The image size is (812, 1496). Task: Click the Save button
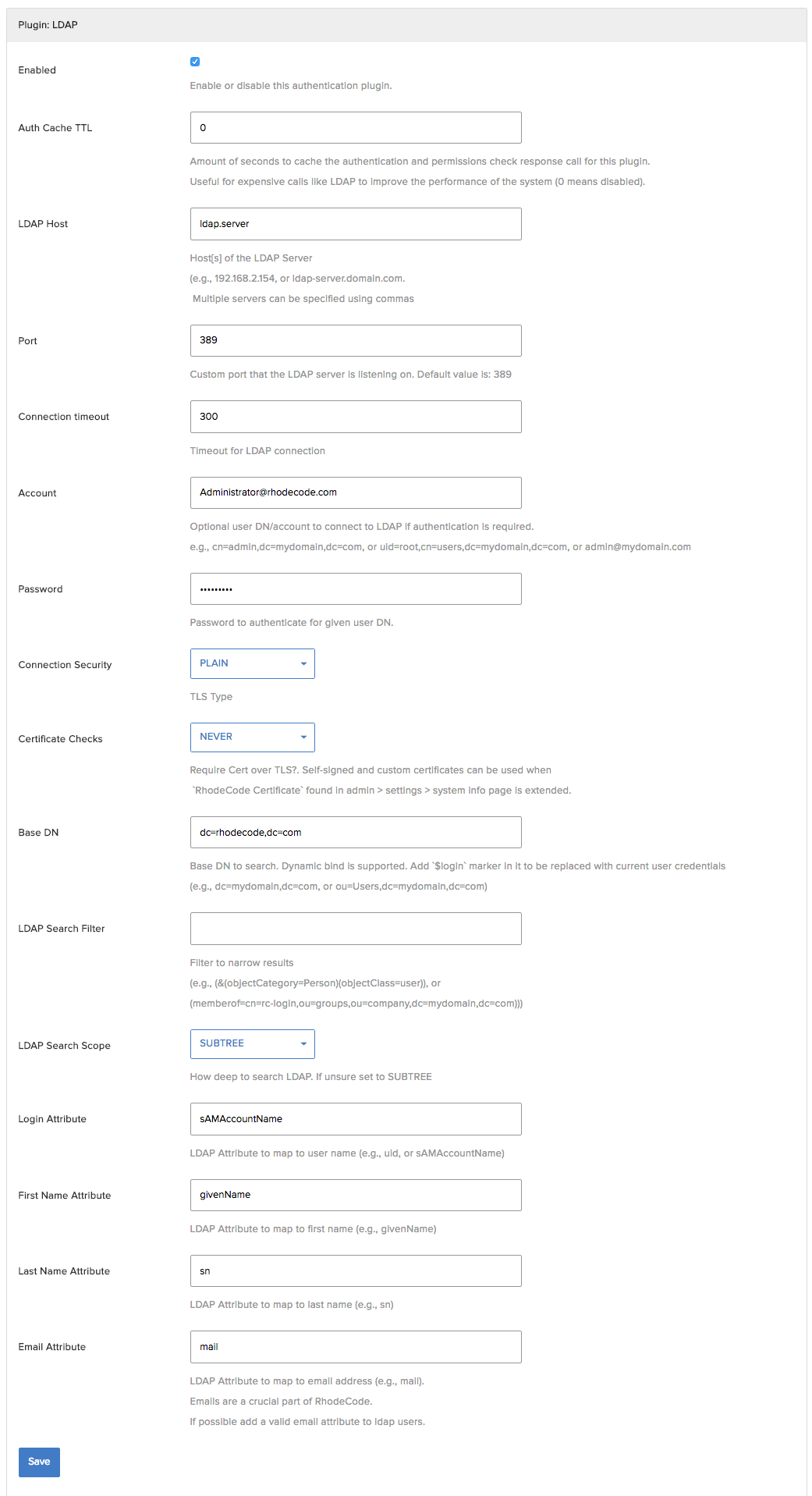click(x=39, y=1462)
